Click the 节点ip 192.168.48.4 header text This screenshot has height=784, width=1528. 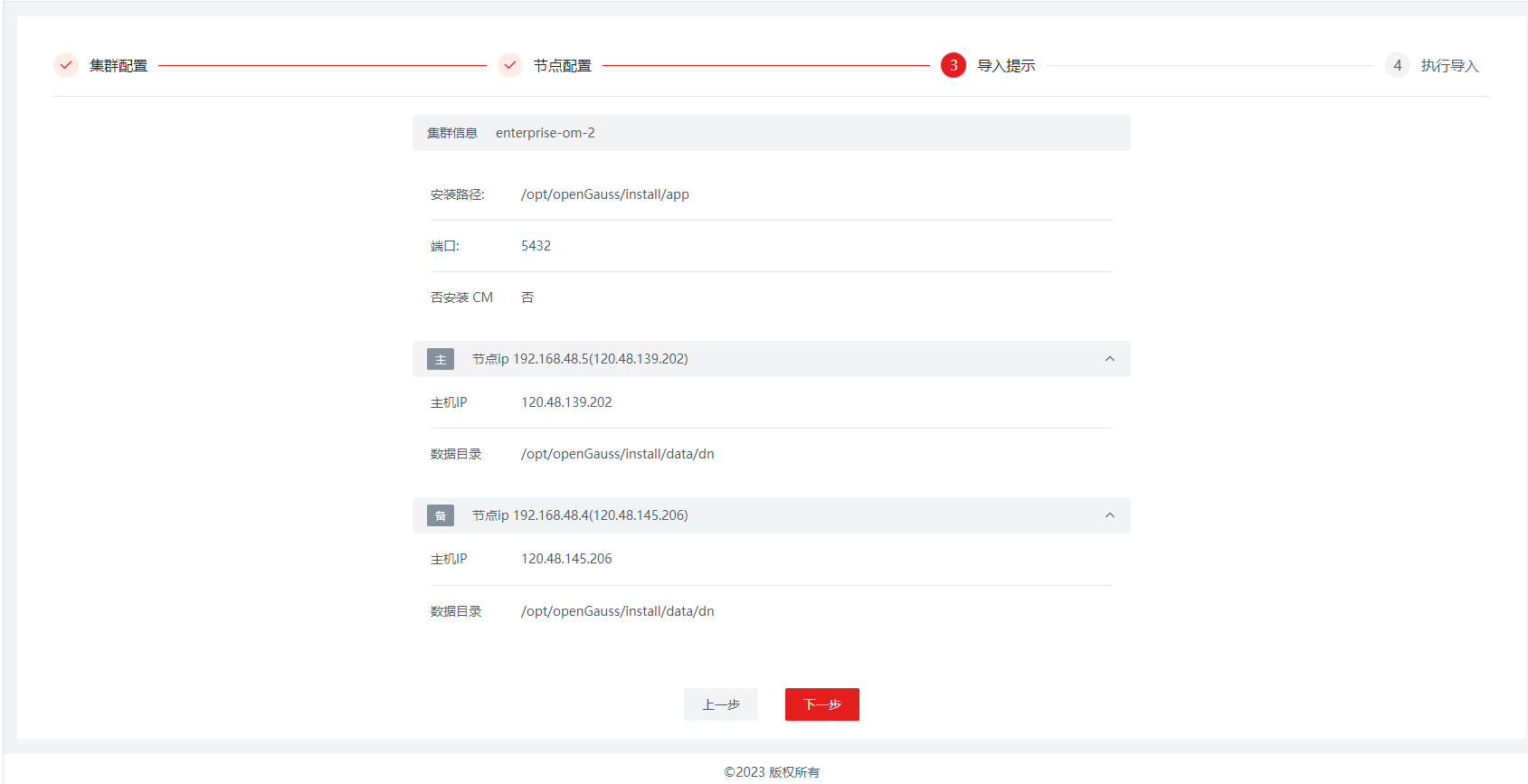tap(580, 515)
